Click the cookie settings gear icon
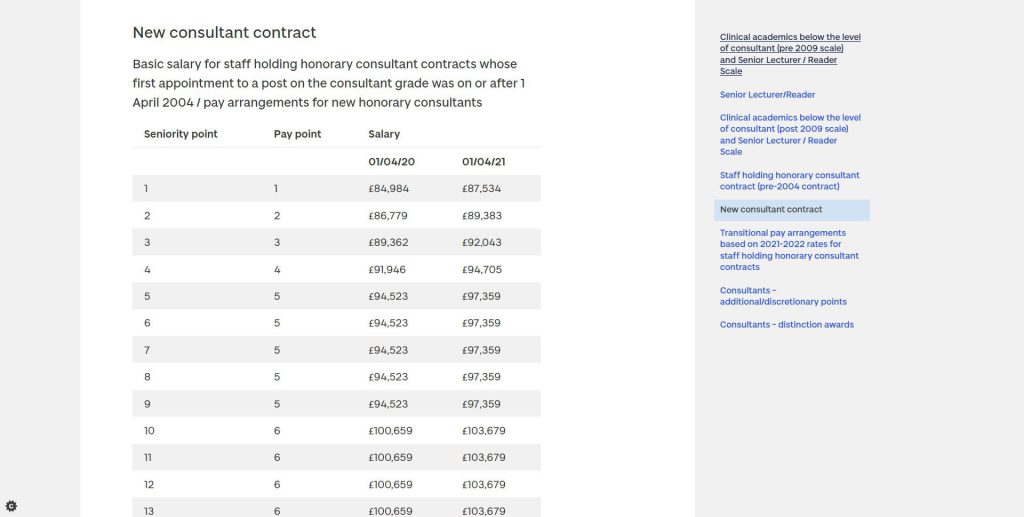 11,507
